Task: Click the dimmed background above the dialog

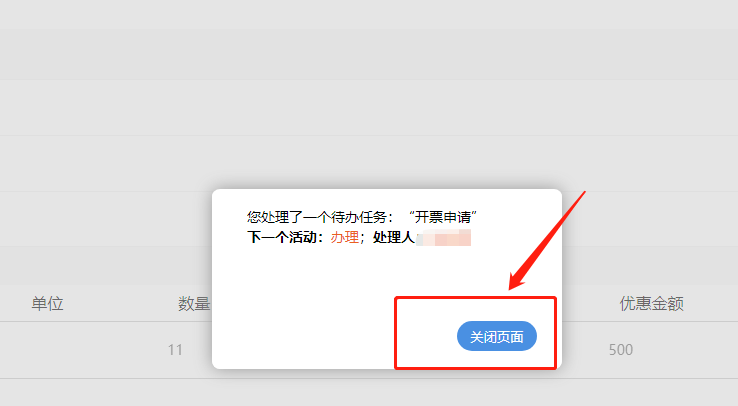Action: (x=369, y=94)
